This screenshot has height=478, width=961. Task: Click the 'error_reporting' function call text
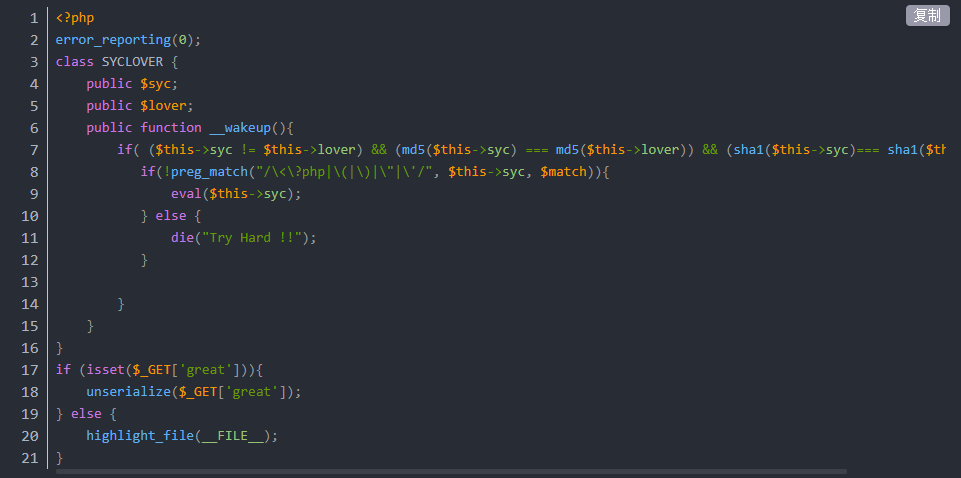coord(113,40)
